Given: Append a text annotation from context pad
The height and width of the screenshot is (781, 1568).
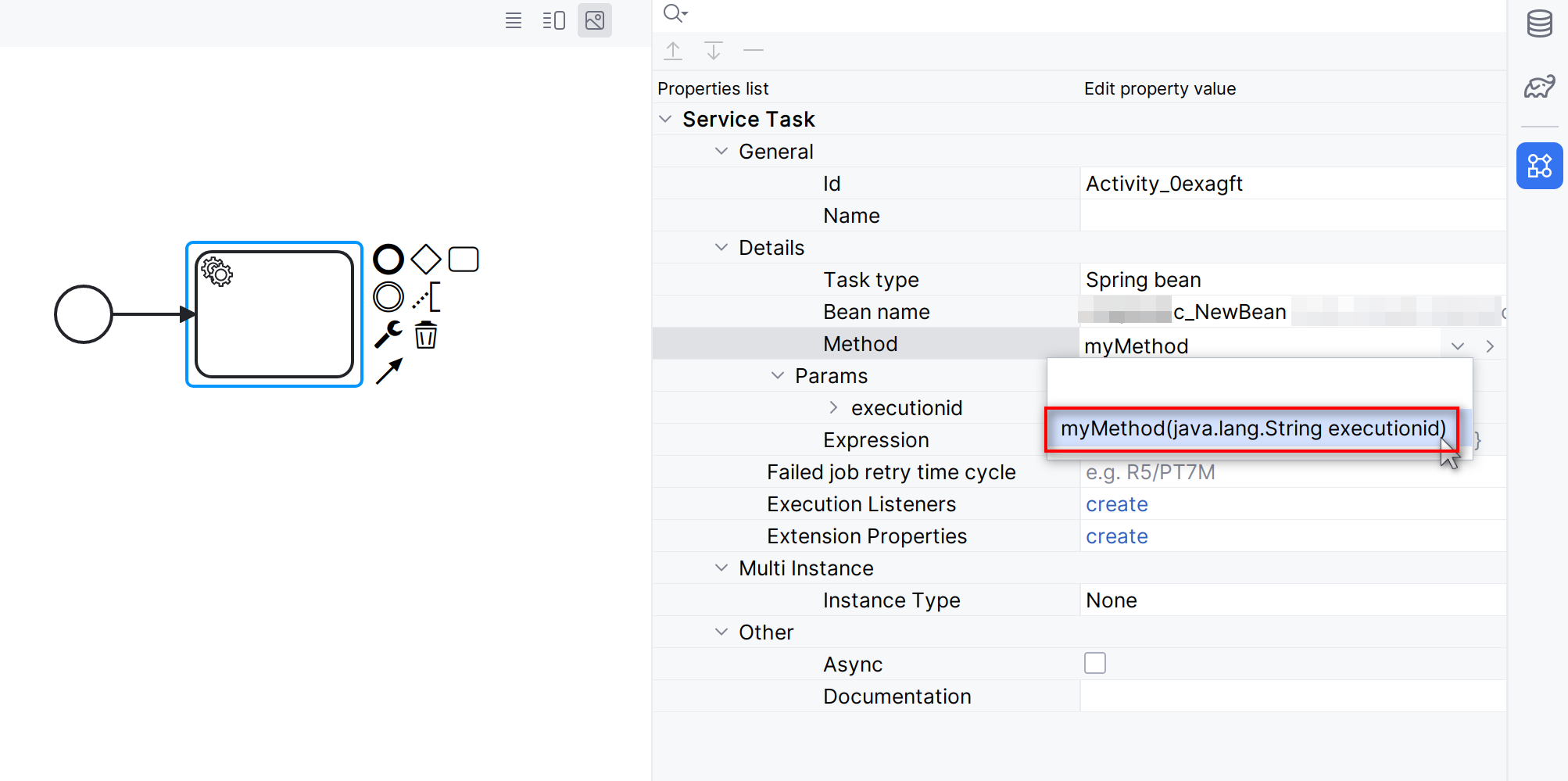Looking at the screenshot, I should pos(426,297).
